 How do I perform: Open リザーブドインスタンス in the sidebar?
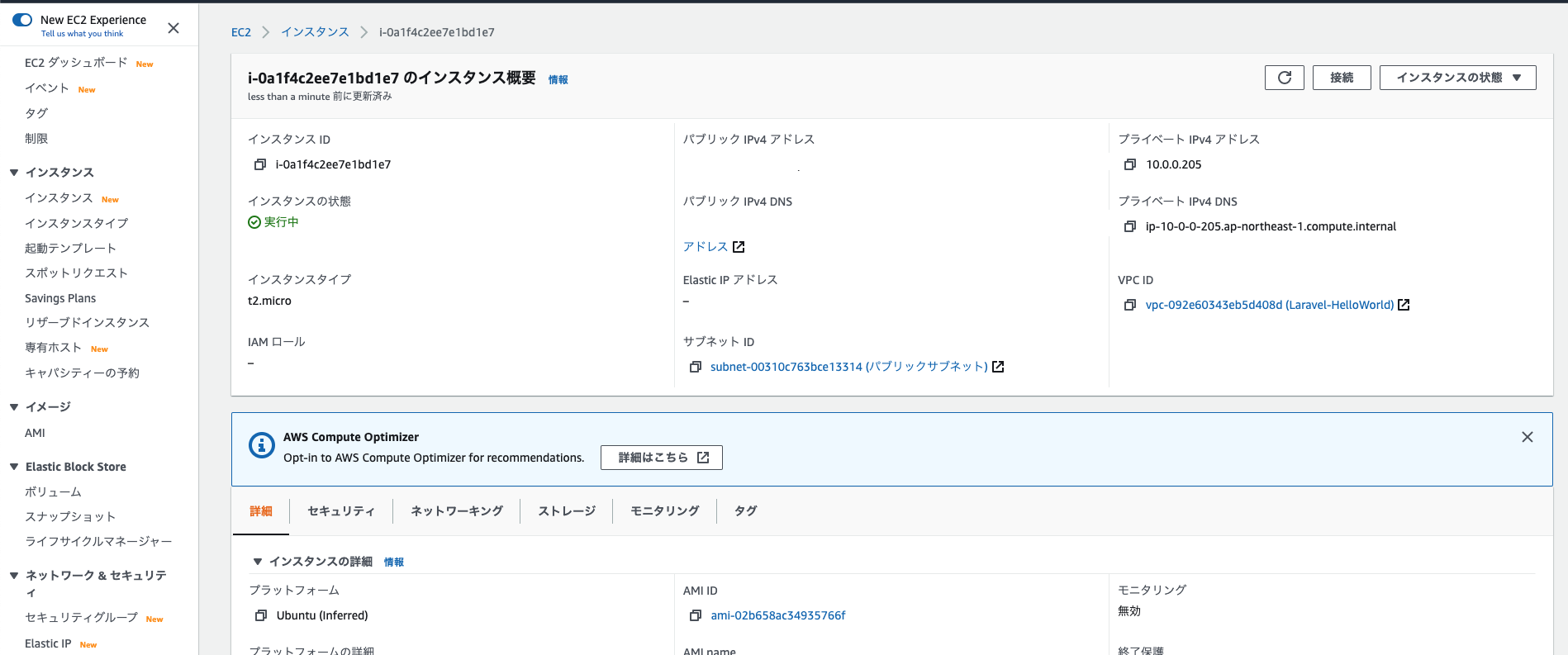88,323
